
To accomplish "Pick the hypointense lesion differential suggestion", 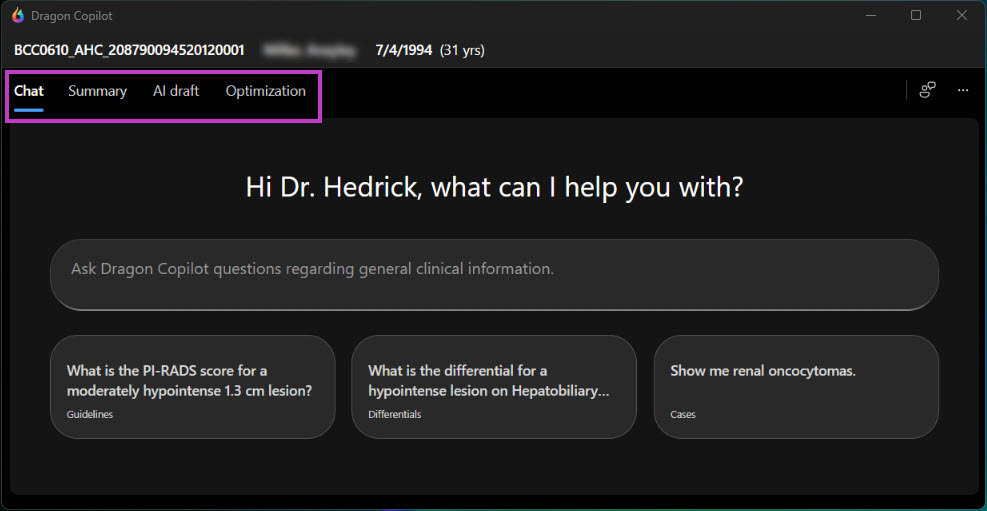I will pyautogui.click(x=494, y=386).
